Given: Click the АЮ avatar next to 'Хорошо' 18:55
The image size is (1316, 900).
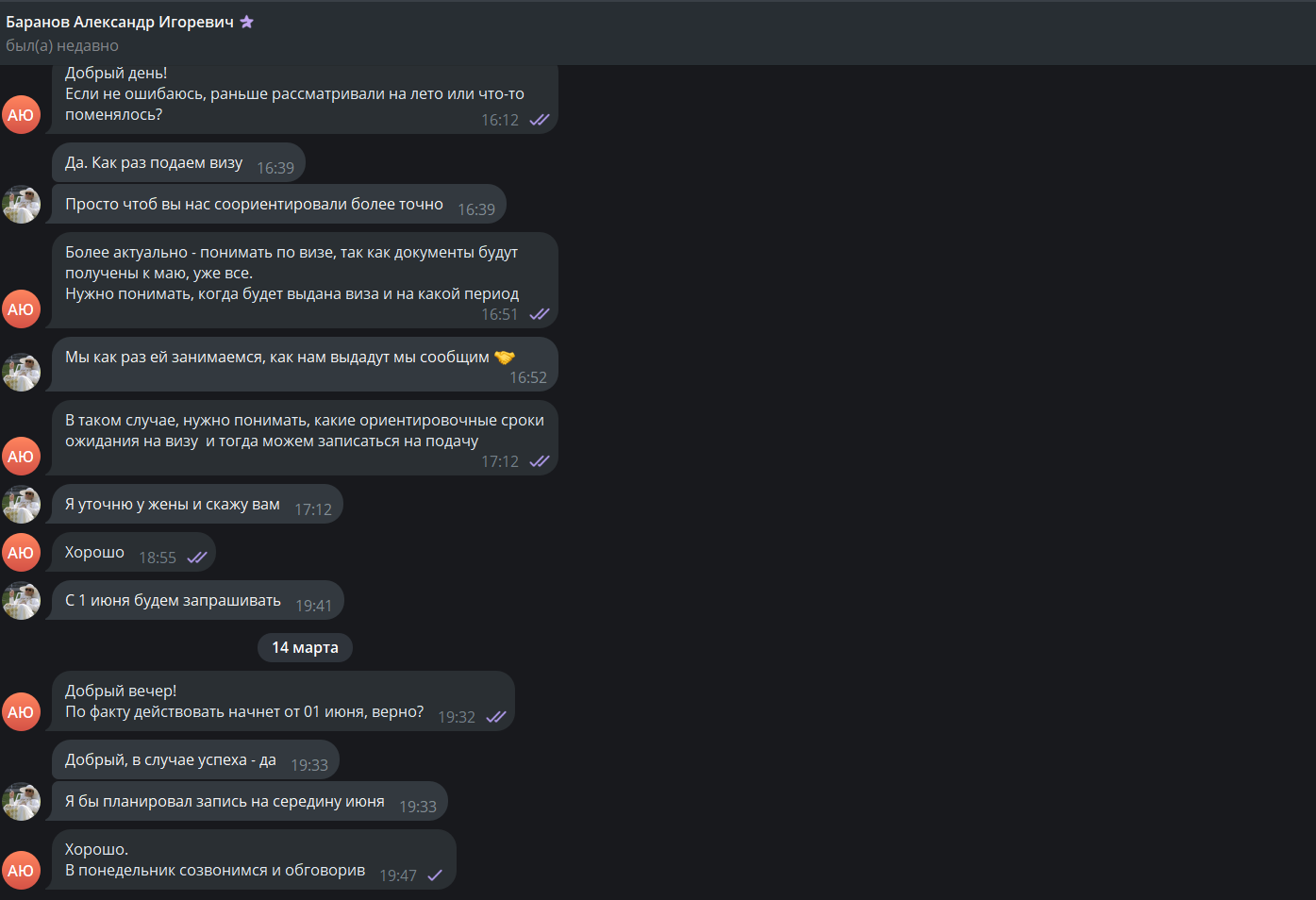Looking at the screenshot, I should coord(21,553).
